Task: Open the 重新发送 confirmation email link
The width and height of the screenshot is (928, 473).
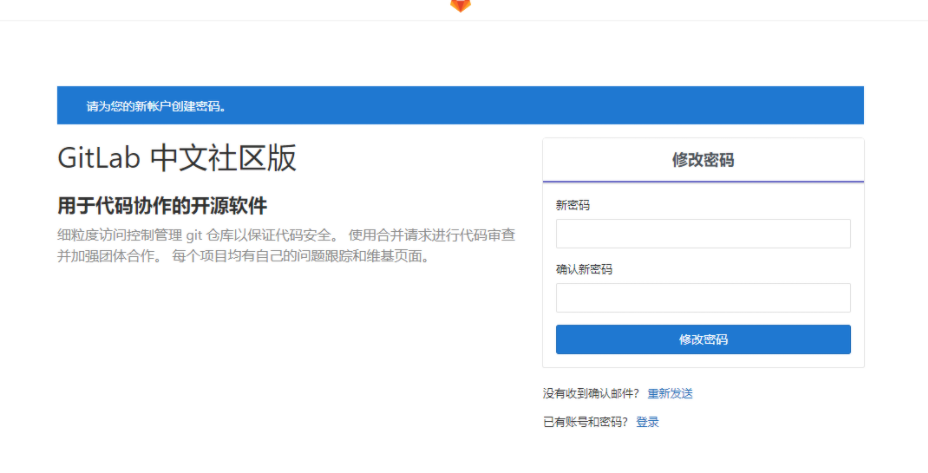Action: point(670,394)
